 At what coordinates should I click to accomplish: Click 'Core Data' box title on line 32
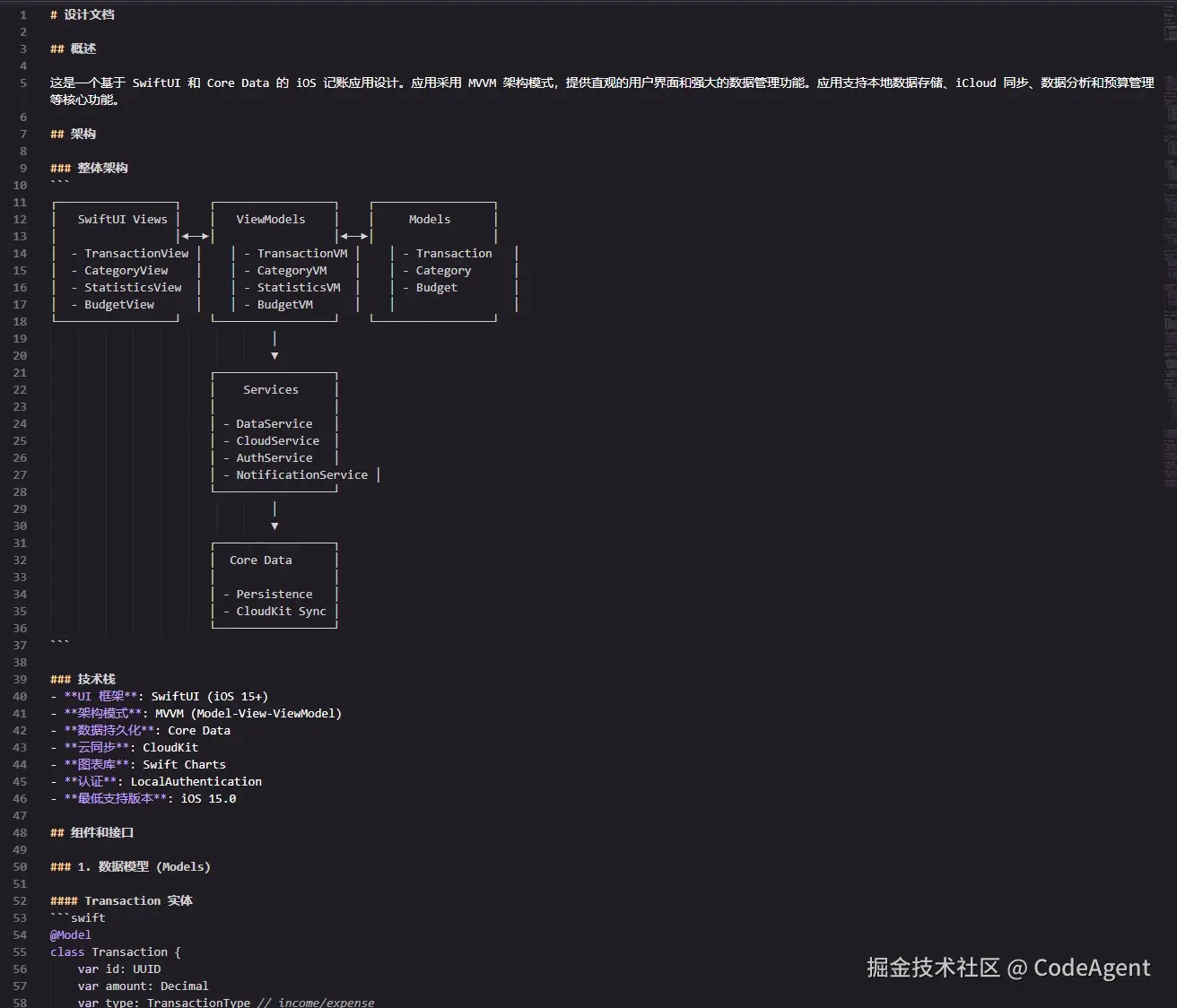[x=261, y=560]
